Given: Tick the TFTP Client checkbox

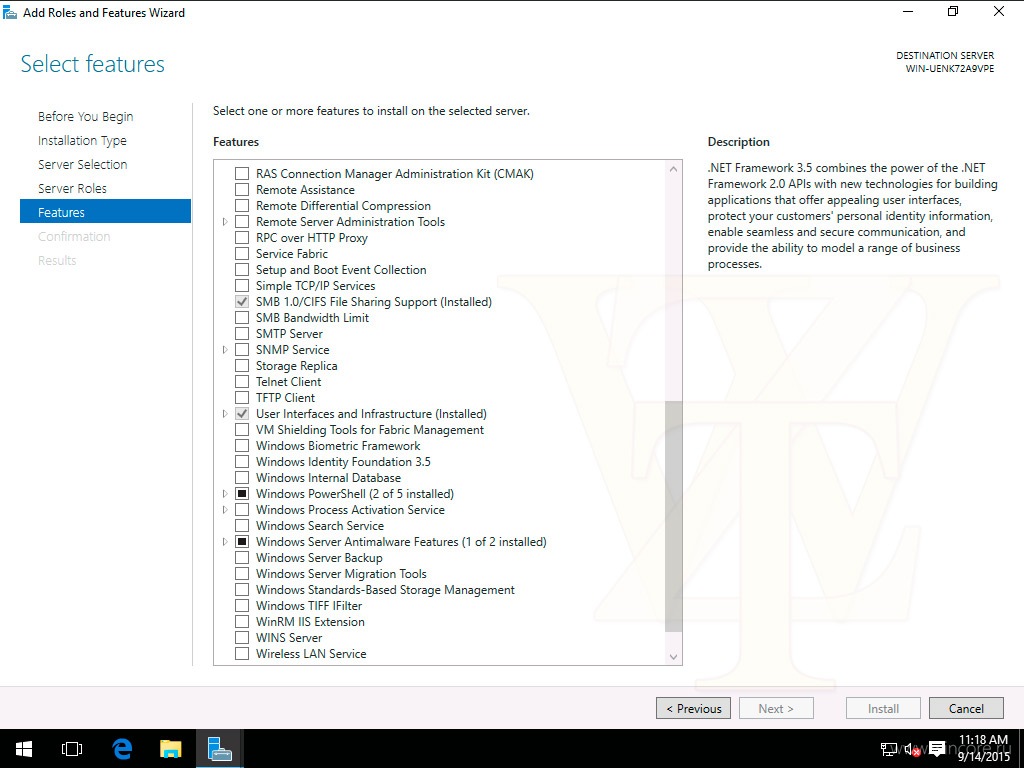Looking at the screenshot, I should pyautogui.click(x=242, y=398).
